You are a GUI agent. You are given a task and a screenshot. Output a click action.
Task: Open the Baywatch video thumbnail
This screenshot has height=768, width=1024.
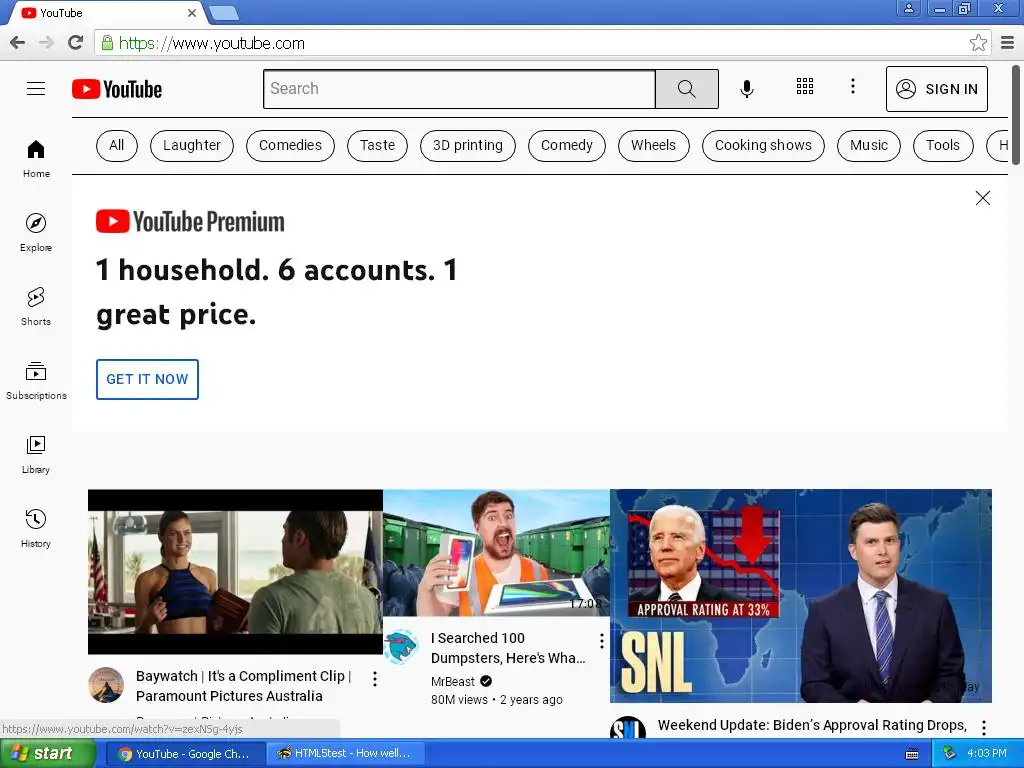pyautogui.click(x=235, y=571)
